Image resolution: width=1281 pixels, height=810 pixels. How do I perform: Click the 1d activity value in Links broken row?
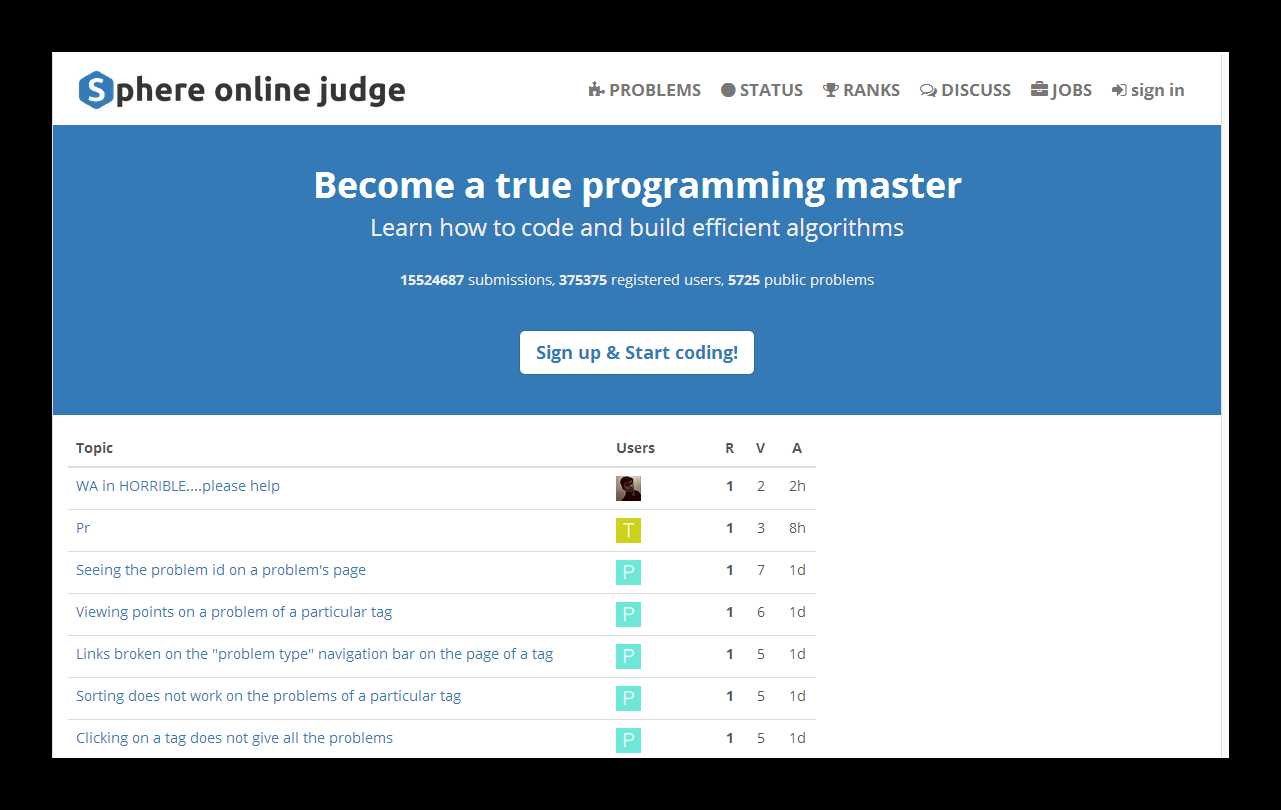pyautogui.click(x=797, y=654)
